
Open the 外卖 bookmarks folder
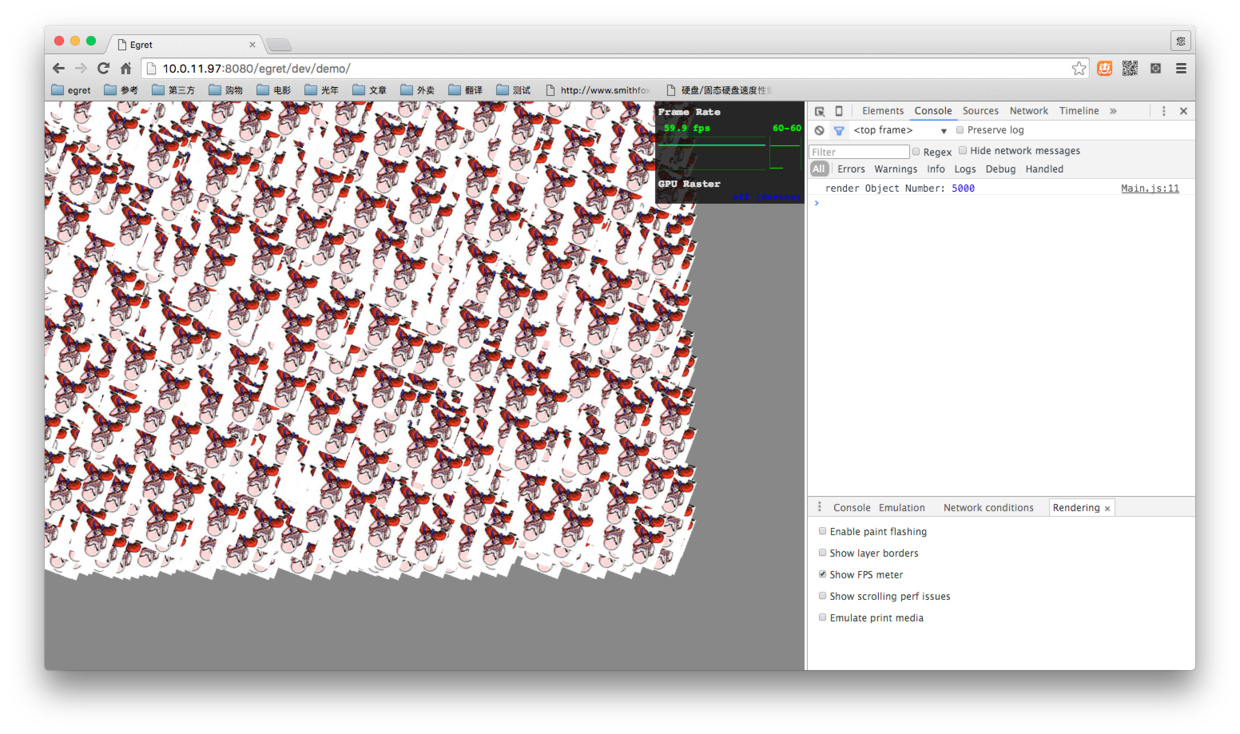coord(417,90)
